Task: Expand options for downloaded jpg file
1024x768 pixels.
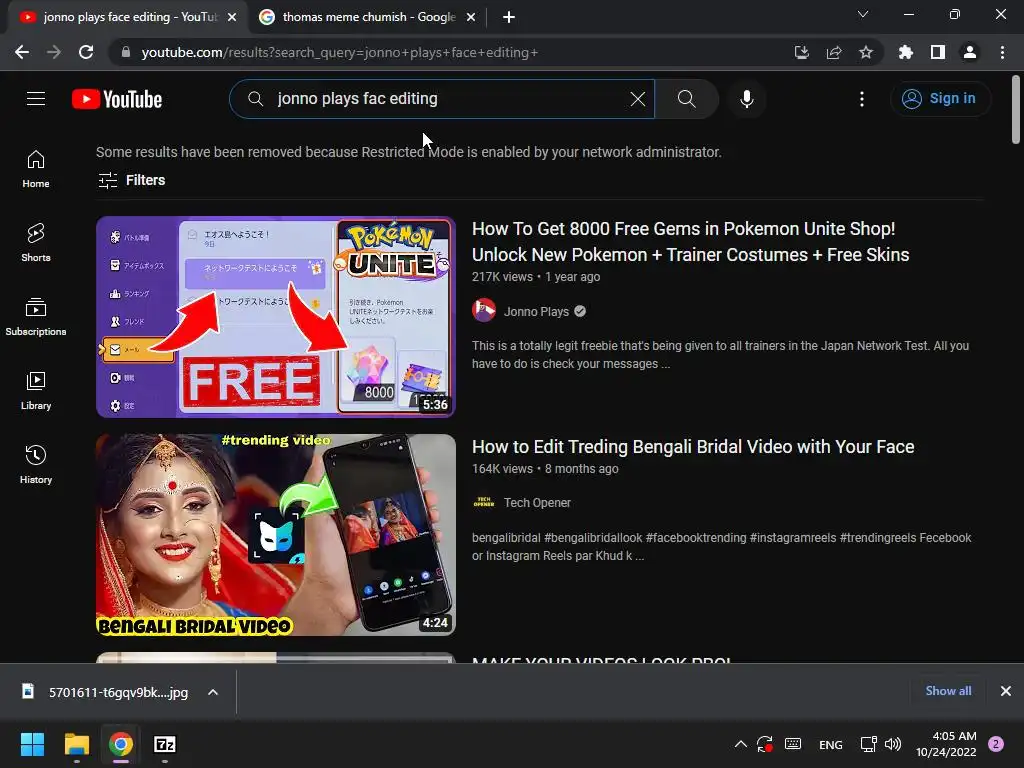Action: point(213,692)
